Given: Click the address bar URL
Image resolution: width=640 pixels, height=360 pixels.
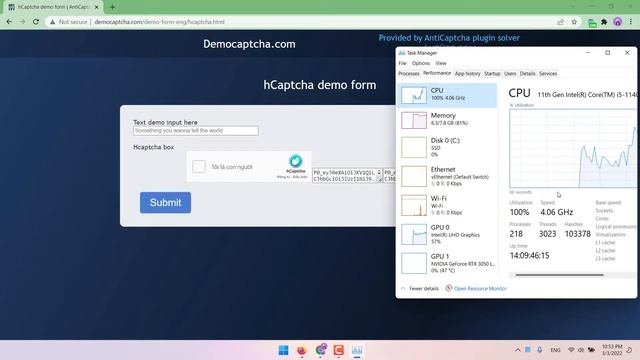Looking at the screenshot, I should pos(160,22).
